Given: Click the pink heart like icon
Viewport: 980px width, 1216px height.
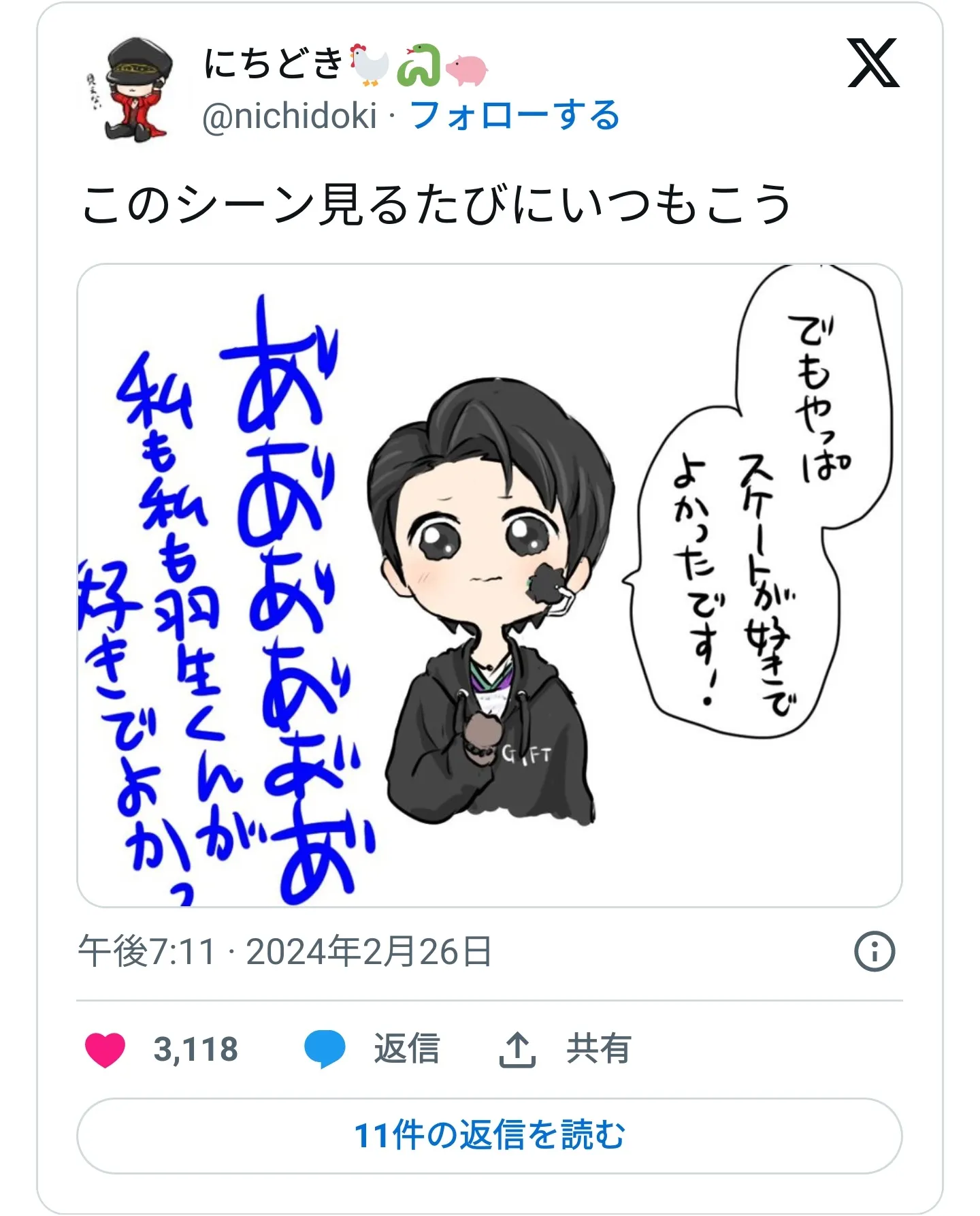Looking at the screenshot, I should (x=105, y=1049).
